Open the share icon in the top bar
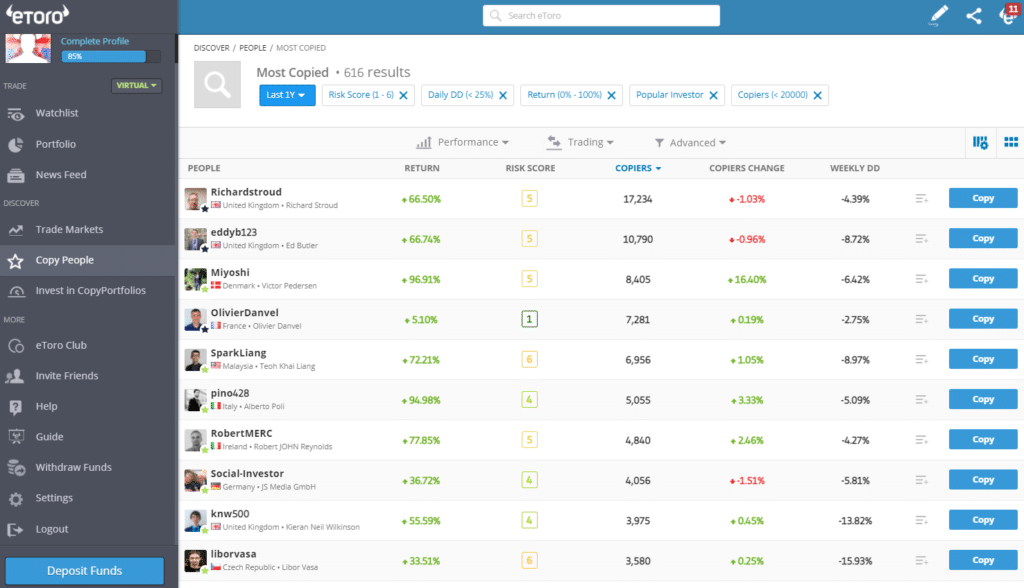This screenshot has width=1024, height=588. [973, 16]
